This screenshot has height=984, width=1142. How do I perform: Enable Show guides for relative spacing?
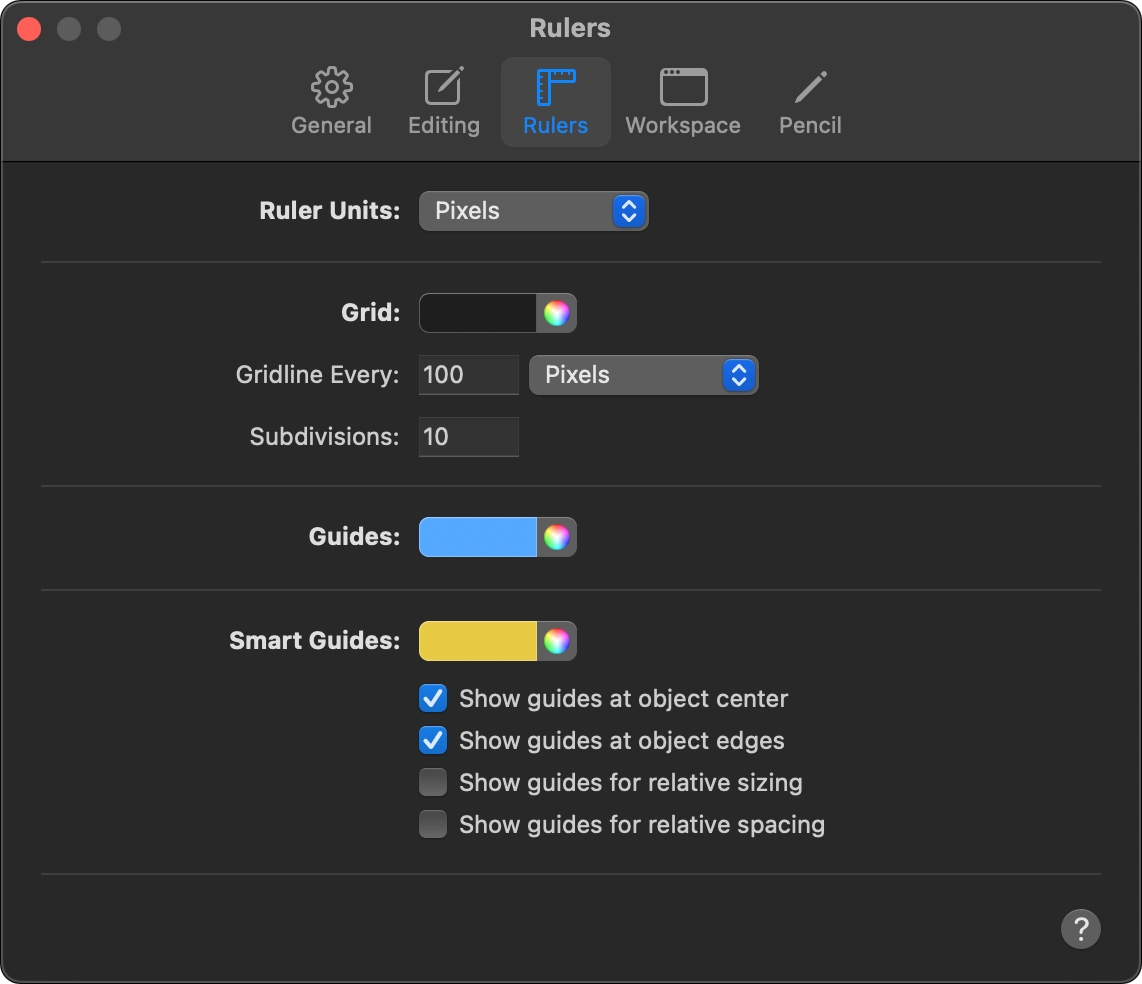433,824
